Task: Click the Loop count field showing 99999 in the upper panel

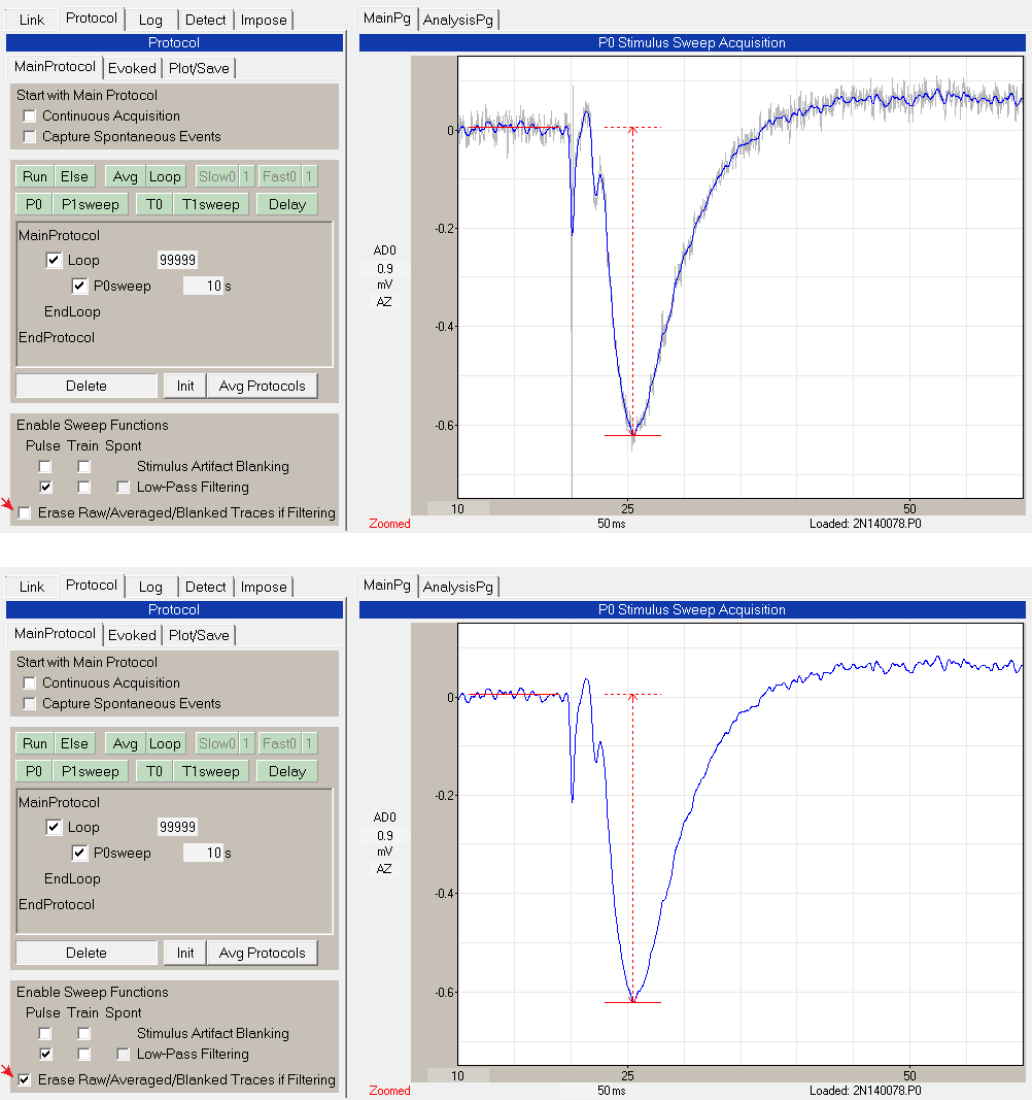Action: coord(177,260)
